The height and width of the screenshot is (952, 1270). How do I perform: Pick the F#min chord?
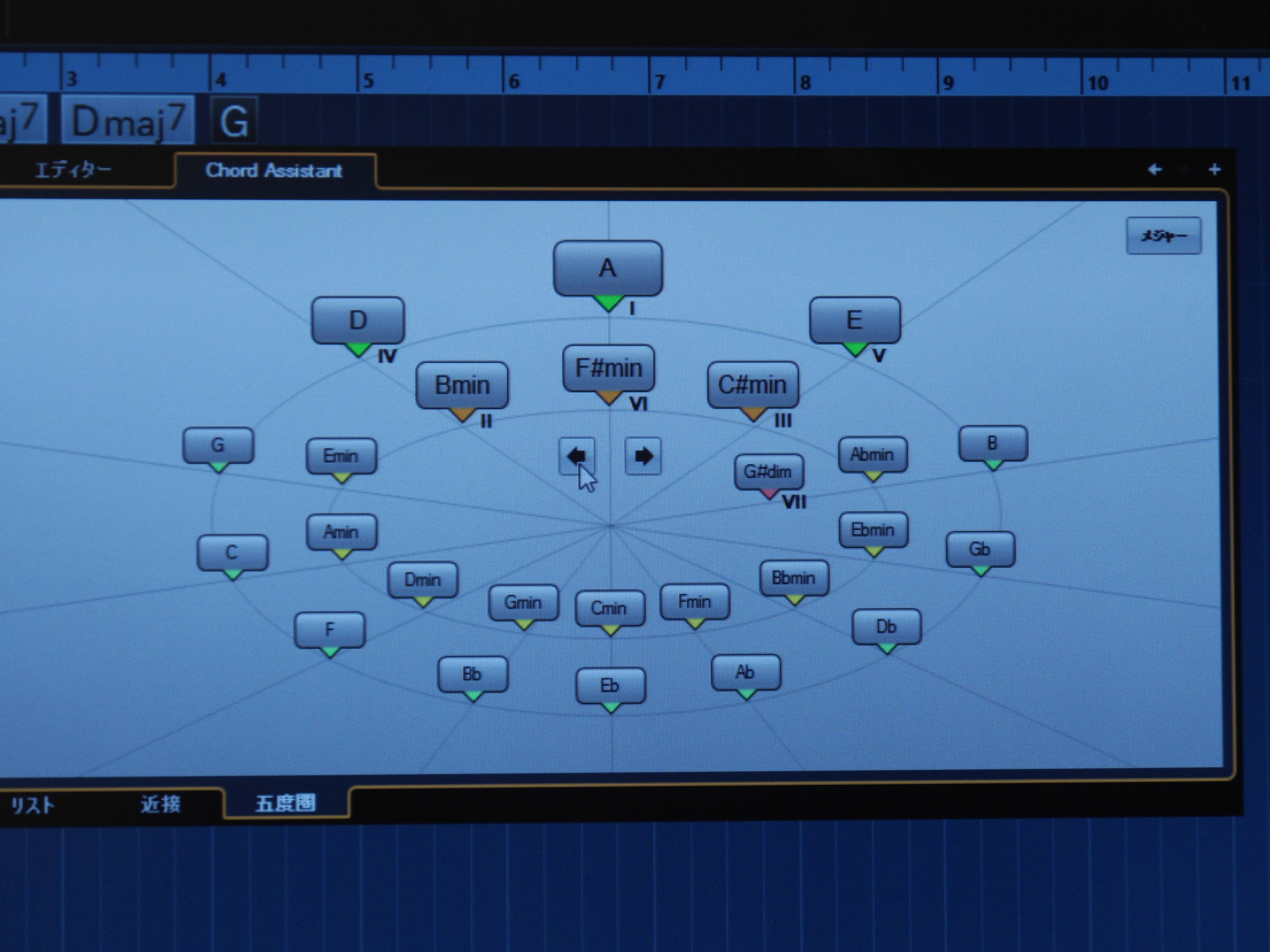pyautogui.click(x=609, y=368)
